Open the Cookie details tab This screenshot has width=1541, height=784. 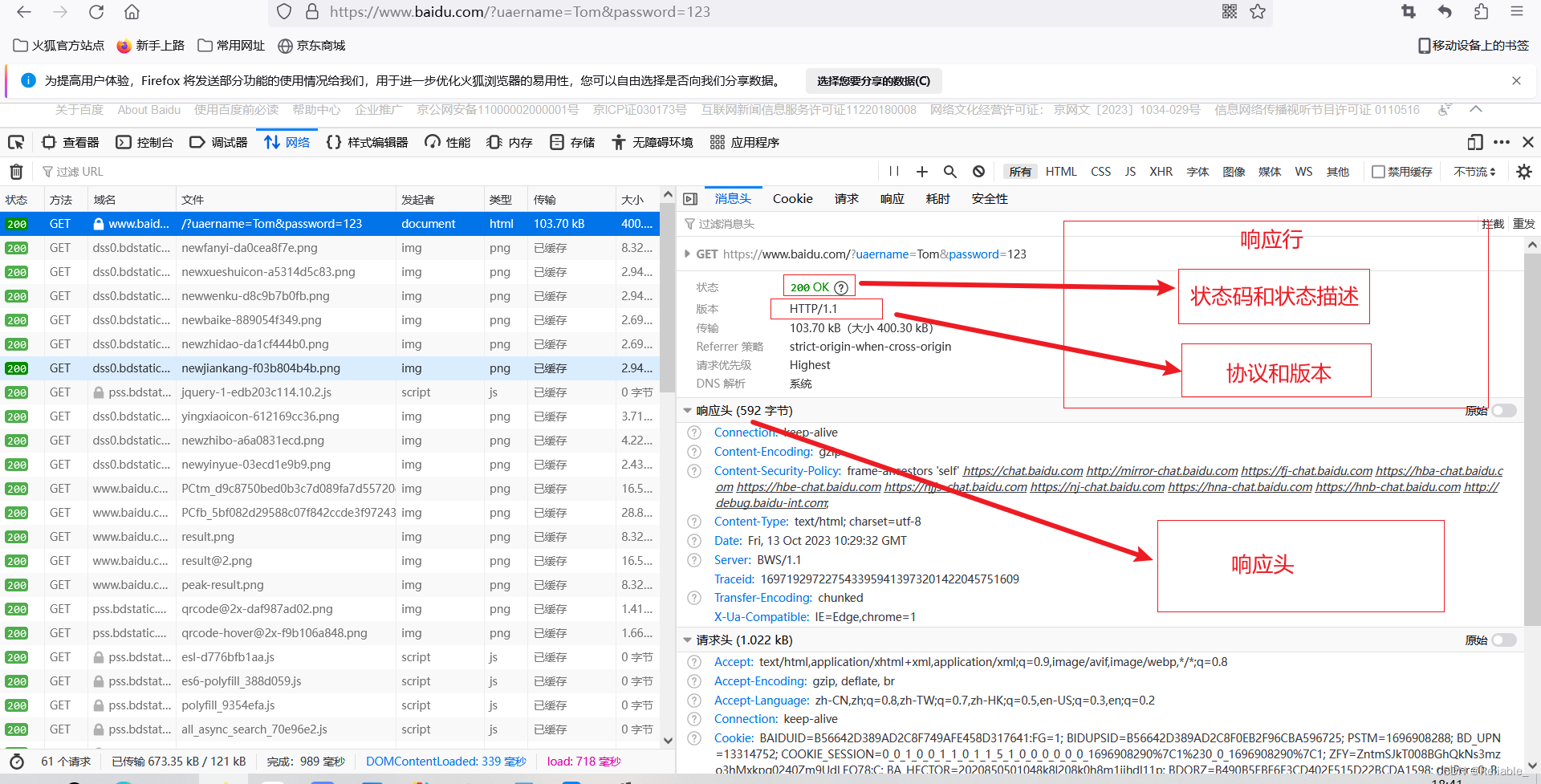[x=792, y=199]
